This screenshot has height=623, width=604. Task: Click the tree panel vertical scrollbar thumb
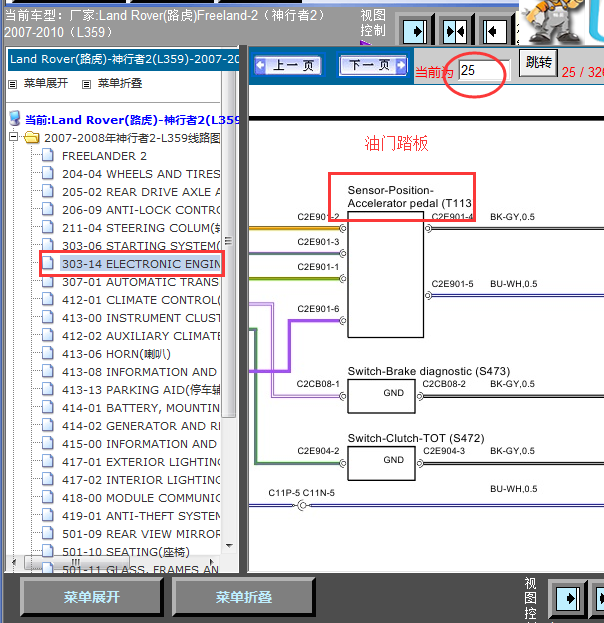(228, 242)
